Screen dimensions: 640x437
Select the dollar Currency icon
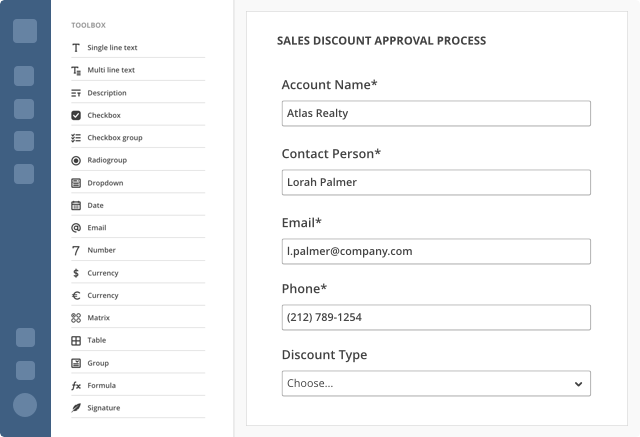(x=76, y=273)
